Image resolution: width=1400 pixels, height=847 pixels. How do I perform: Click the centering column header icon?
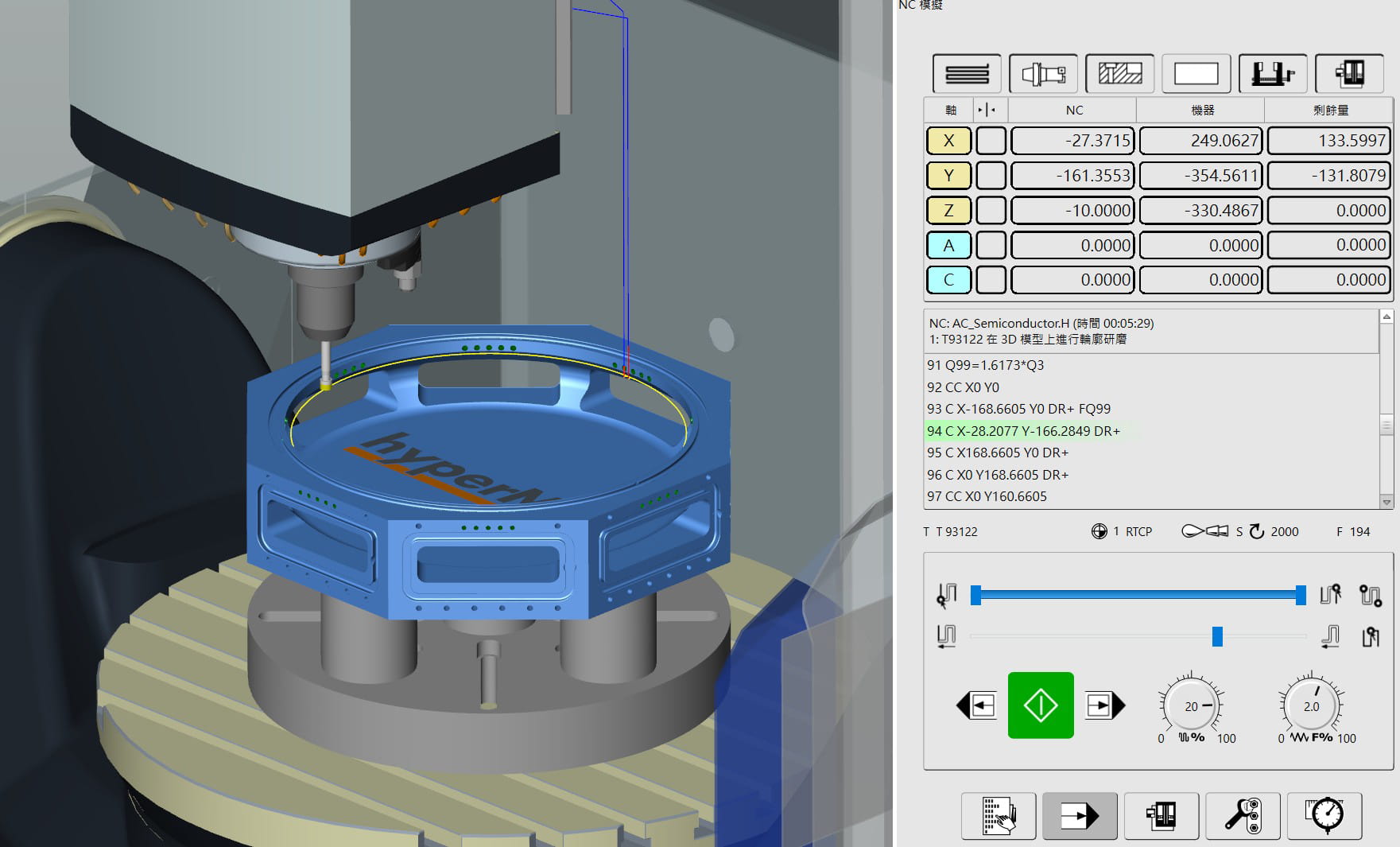click(987, 110)
